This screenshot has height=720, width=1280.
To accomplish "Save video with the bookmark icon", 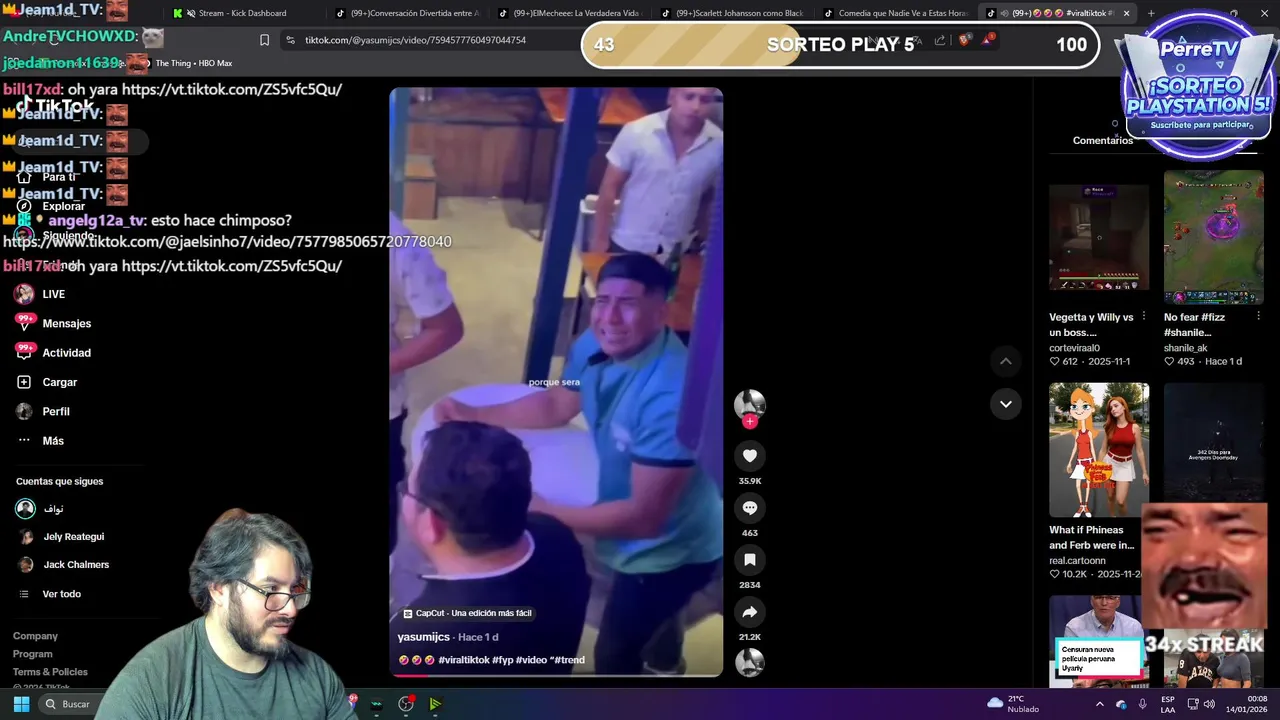I will [750, 560].
